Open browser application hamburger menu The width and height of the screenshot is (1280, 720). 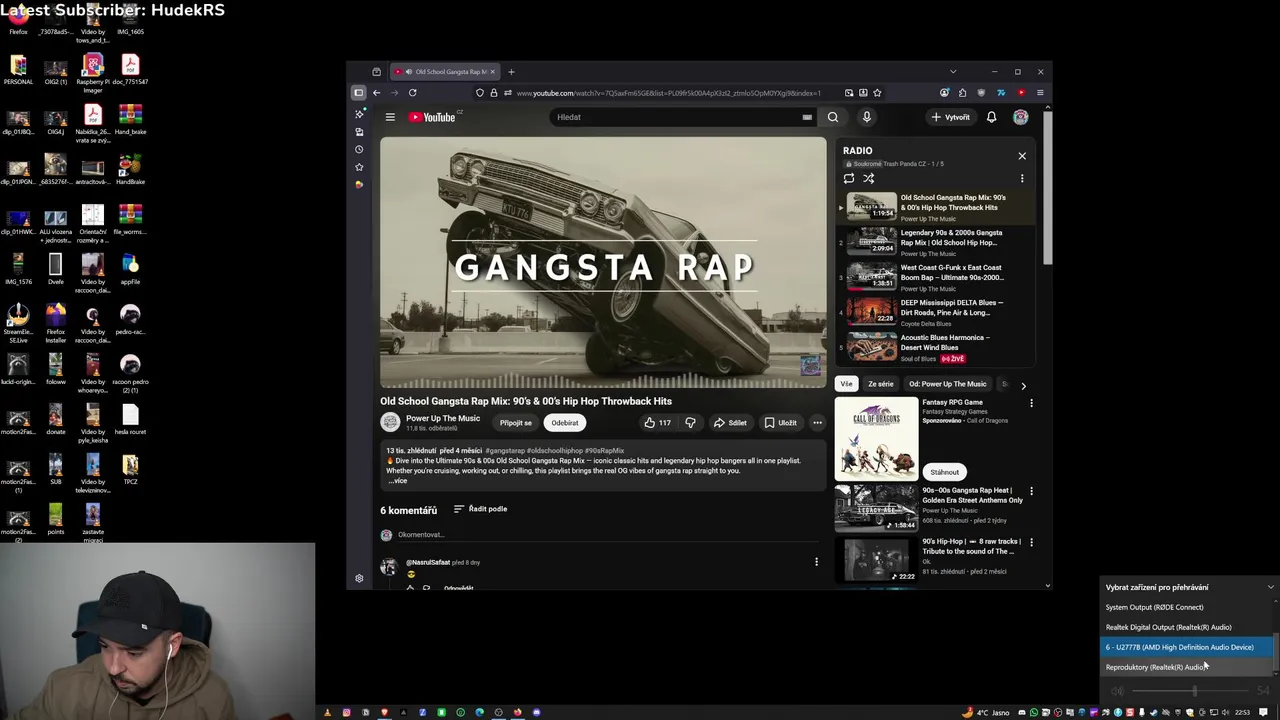[1040, 93]
